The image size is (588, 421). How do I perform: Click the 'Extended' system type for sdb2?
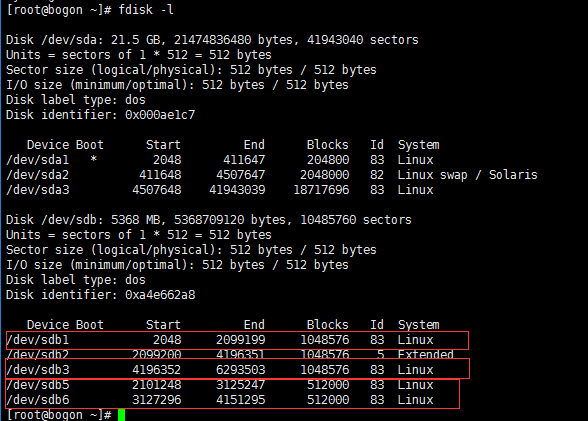pyautogui.click(x=426, y=354)
